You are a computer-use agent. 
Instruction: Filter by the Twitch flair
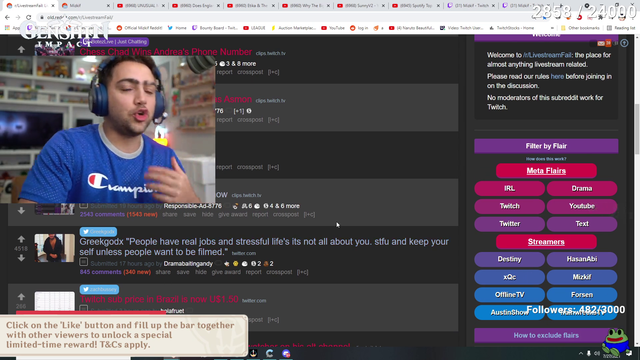point(509,206)
